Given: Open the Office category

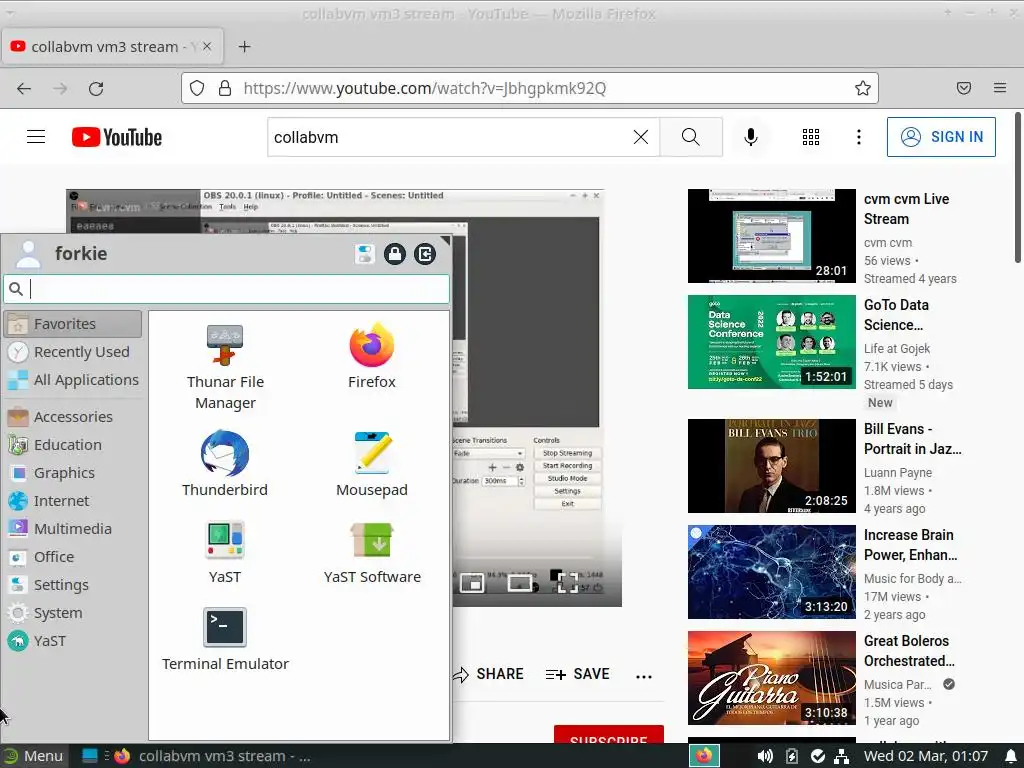Looking at the screenshot, I should click(x=72, y=557).
